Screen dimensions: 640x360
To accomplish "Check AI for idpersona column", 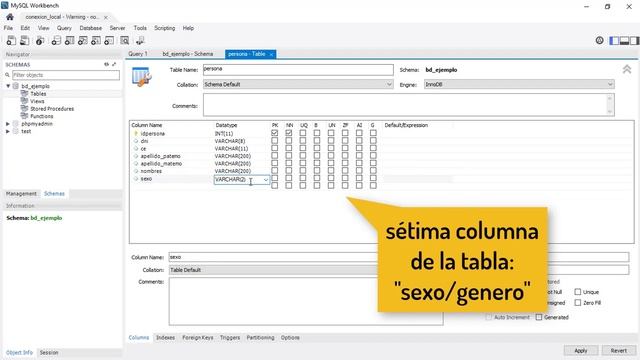I will coord(359,133).
